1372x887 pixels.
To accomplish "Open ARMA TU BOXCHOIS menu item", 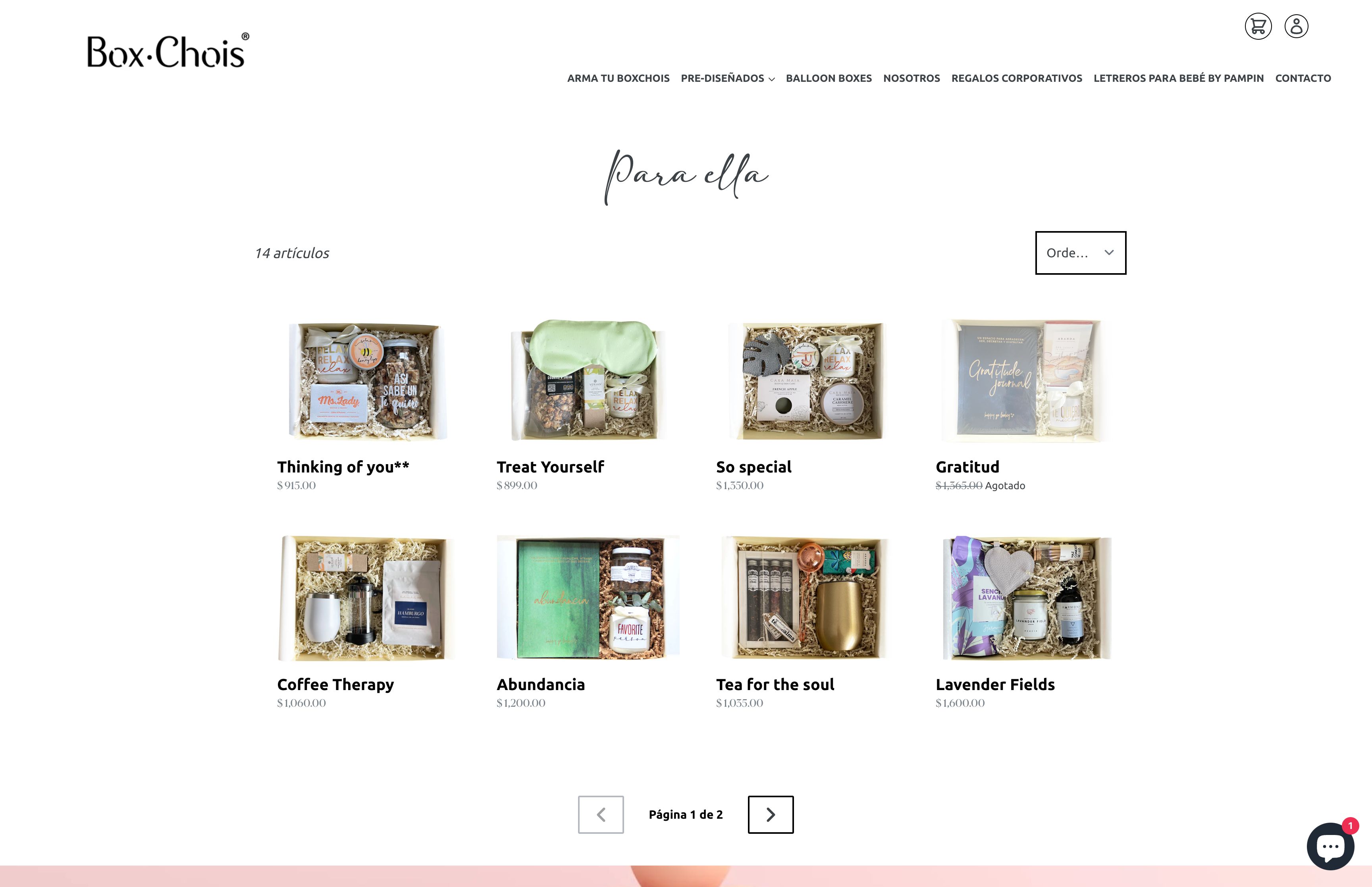I will click(x=619, y=78).
